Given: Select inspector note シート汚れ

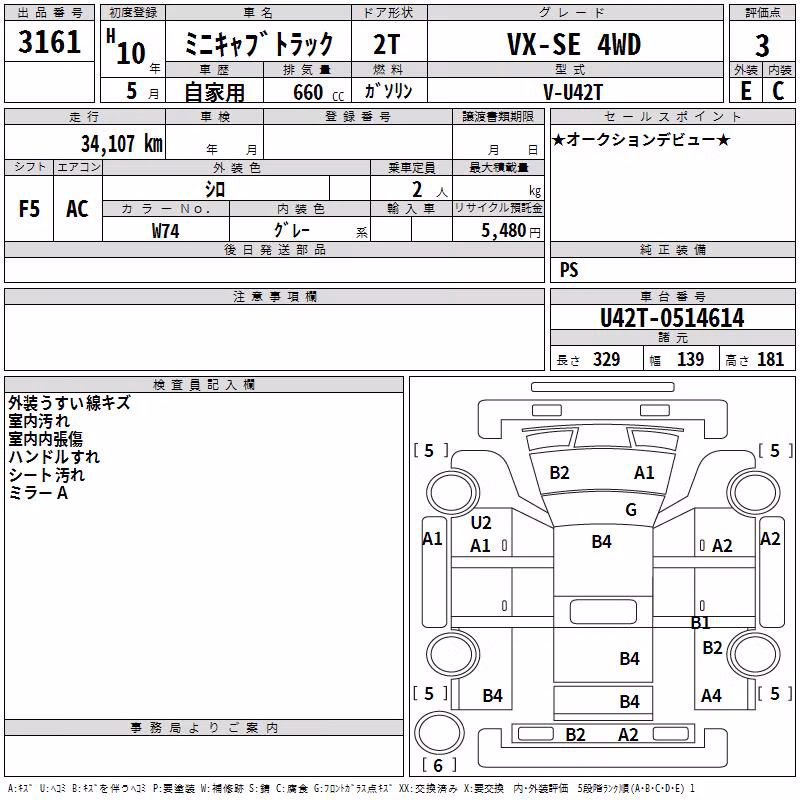Looking at the screenshot, I should point(46,475).
